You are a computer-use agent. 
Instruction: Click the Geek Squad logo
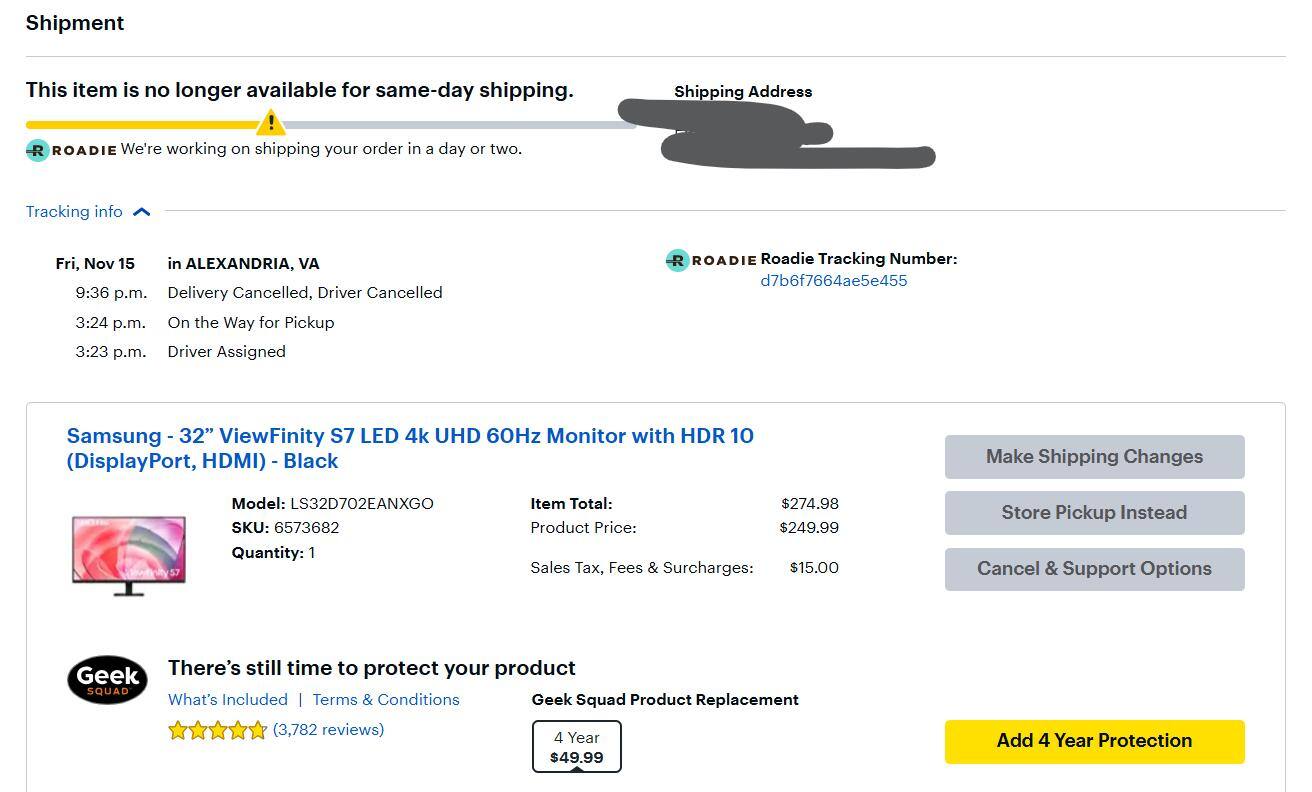click(107, 680)
